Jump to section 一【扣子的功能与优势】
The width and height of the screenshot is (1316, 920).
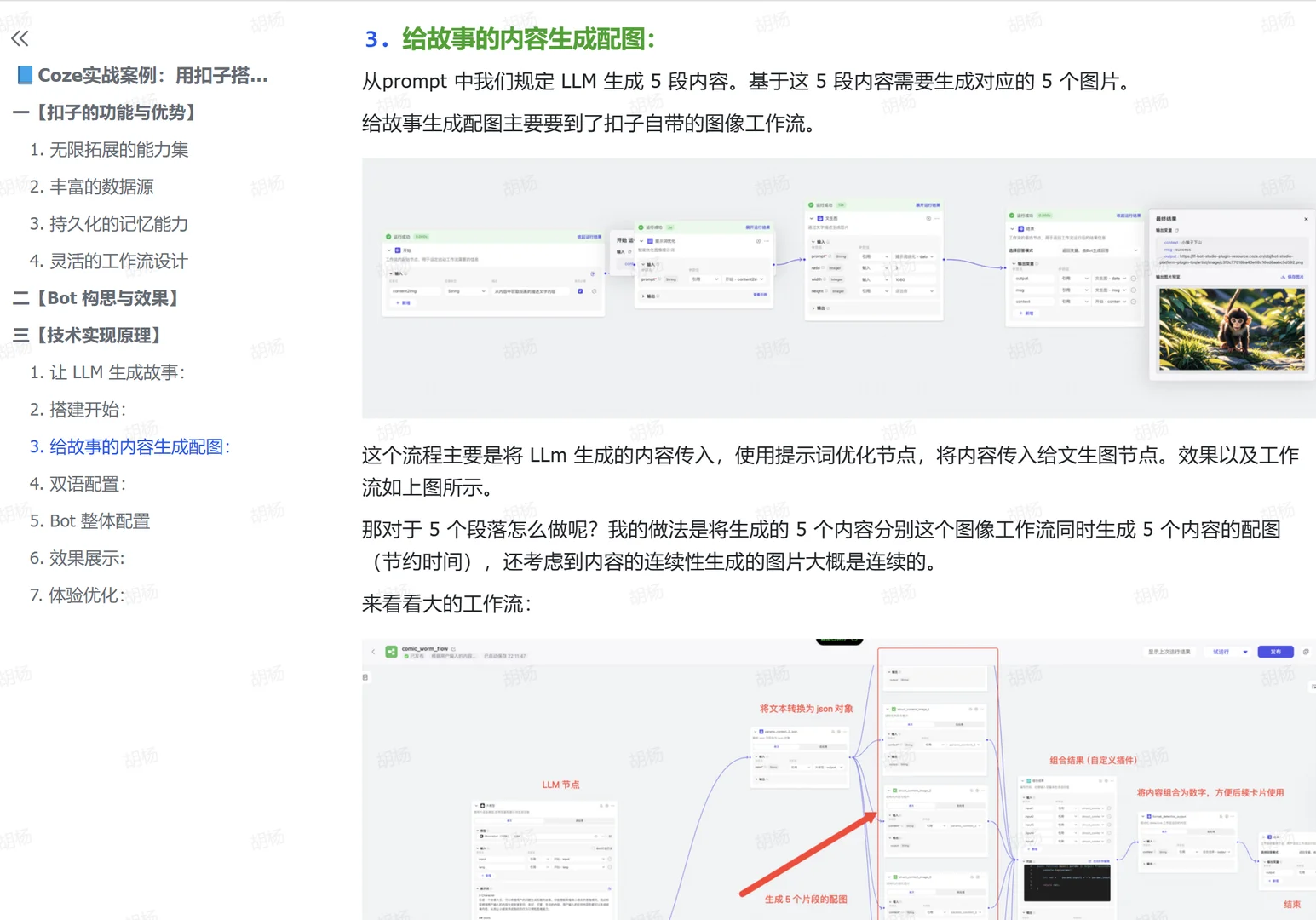coord(107,112)
